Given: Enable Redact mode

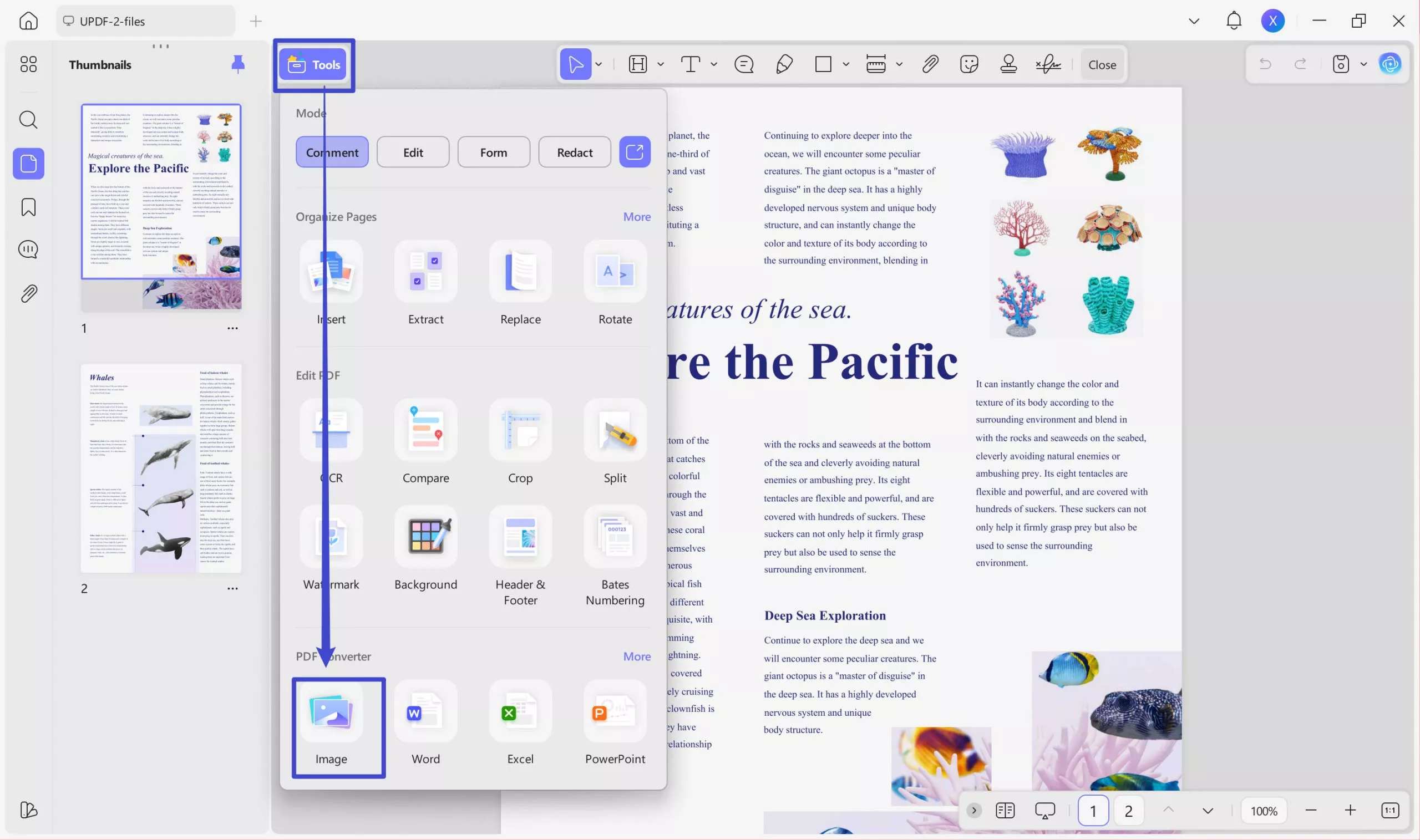Looking at the screenshot, I should point(574,152).
